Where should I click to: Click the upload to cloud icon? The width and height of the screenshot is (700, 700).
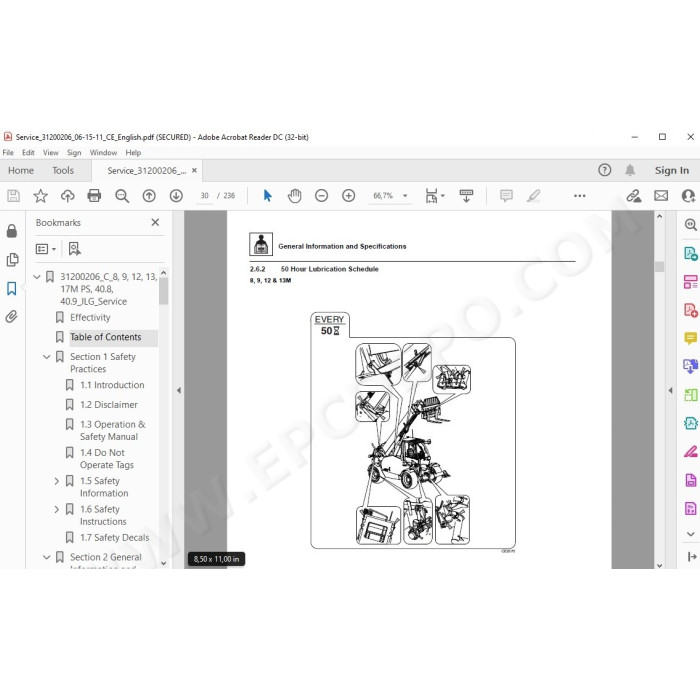click(x=67, y=196)
